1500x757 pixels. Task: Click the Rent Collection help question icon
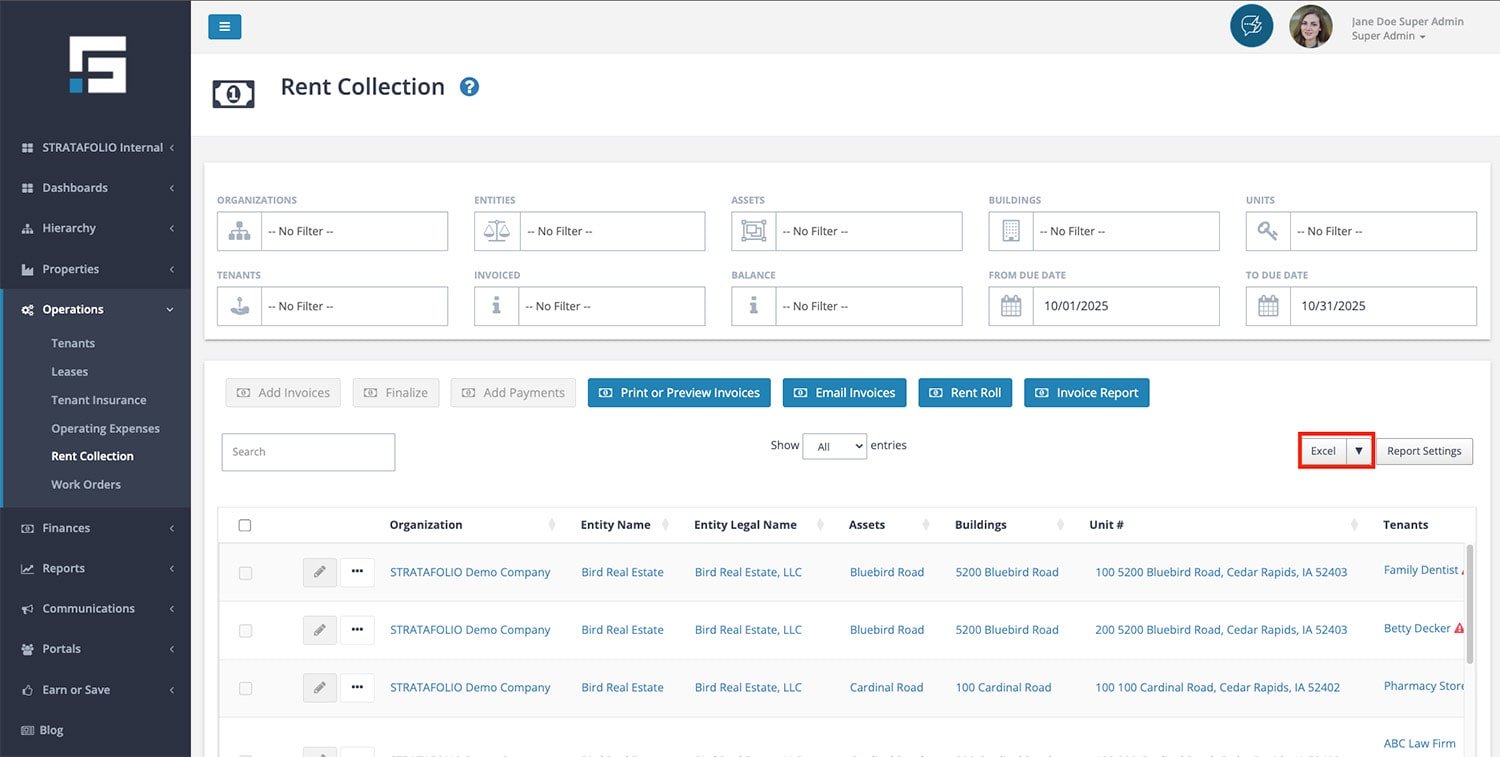tap(469, 87)
